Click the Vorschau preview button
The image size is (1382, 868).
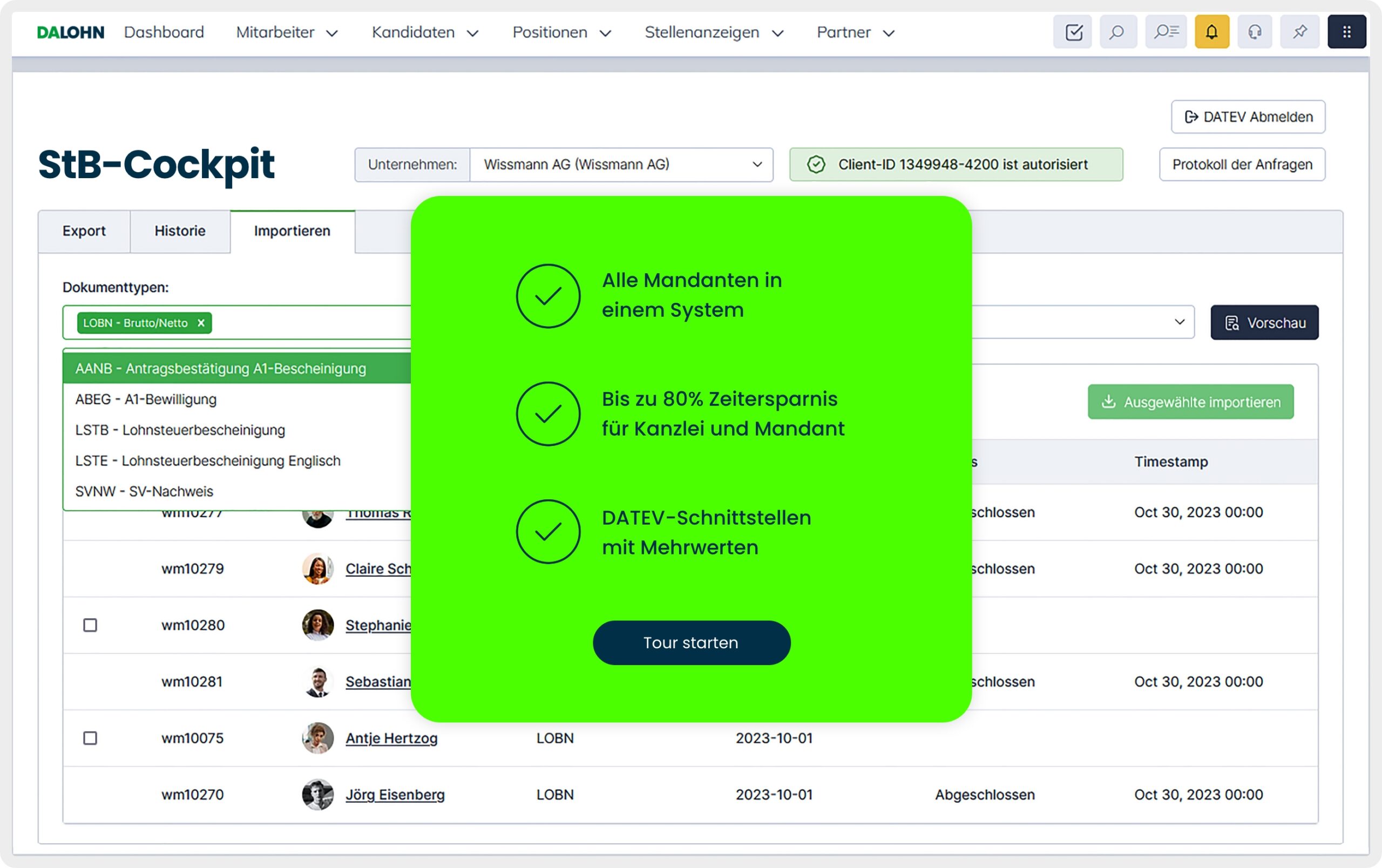pyautogui.click(x=1264, y=322)
